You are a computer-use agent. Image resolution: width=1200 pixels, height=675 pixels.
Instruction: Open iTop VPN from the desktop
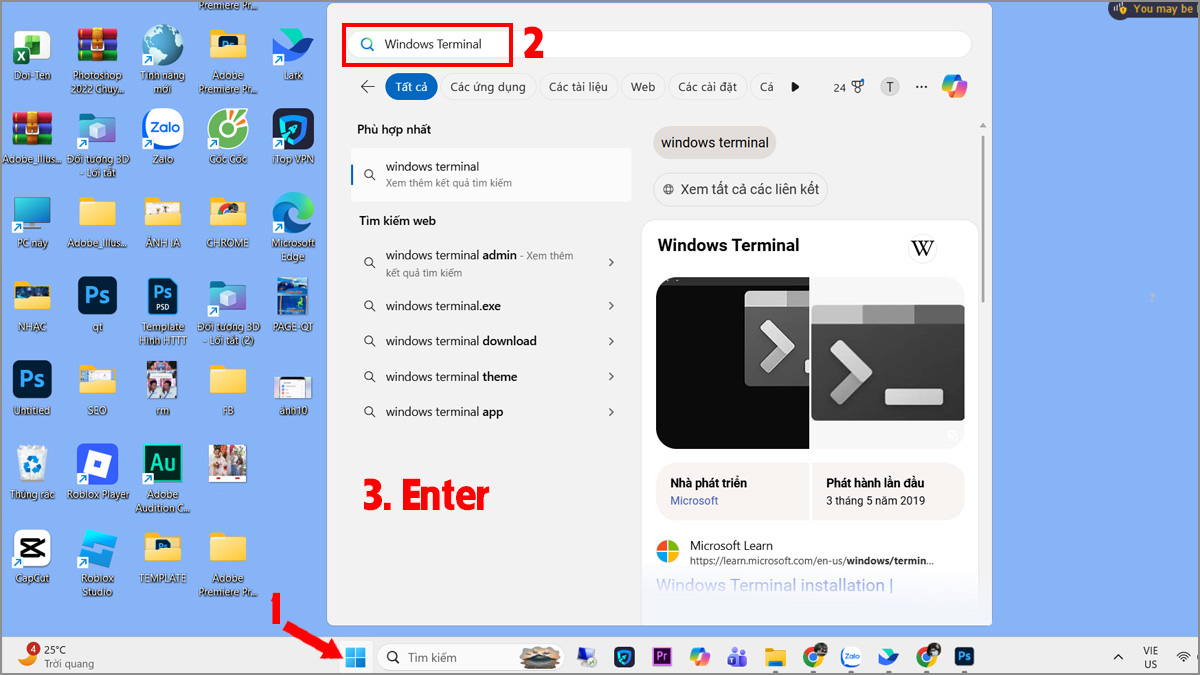[x=292, y=130]
